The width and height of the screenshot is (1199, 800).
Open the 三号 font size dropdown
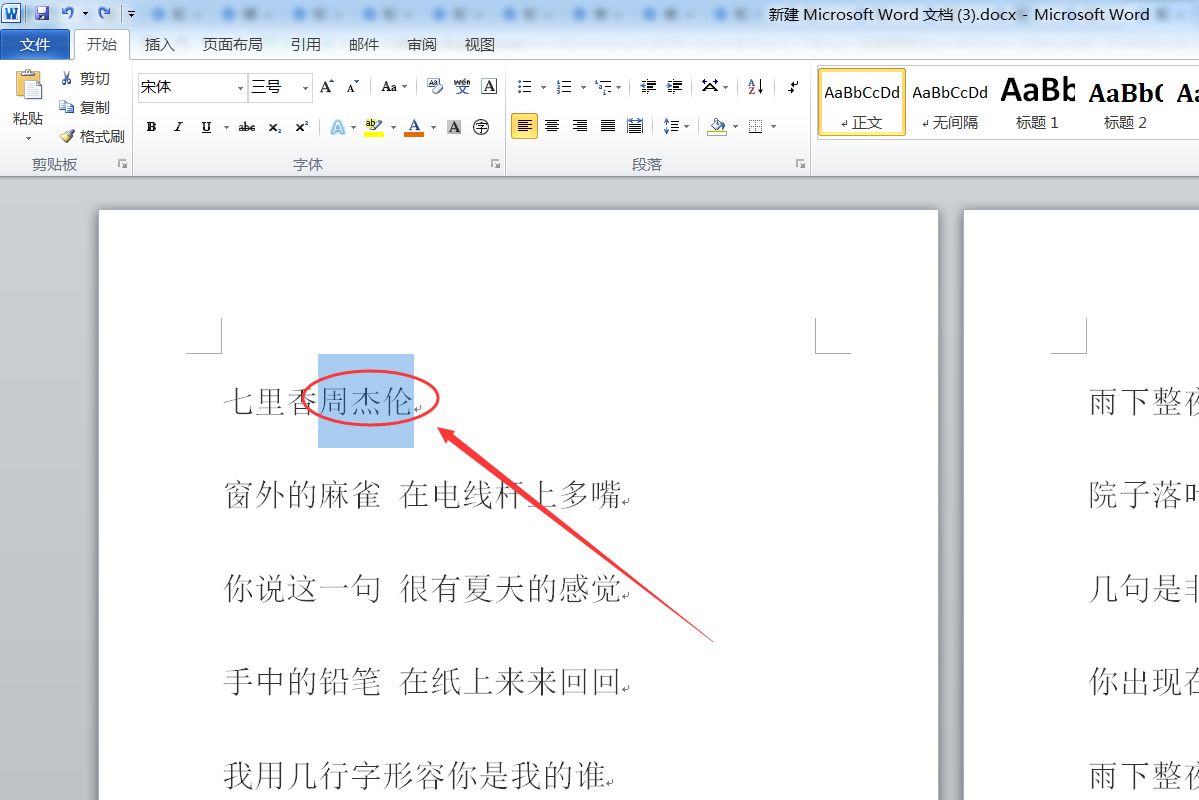305,88
